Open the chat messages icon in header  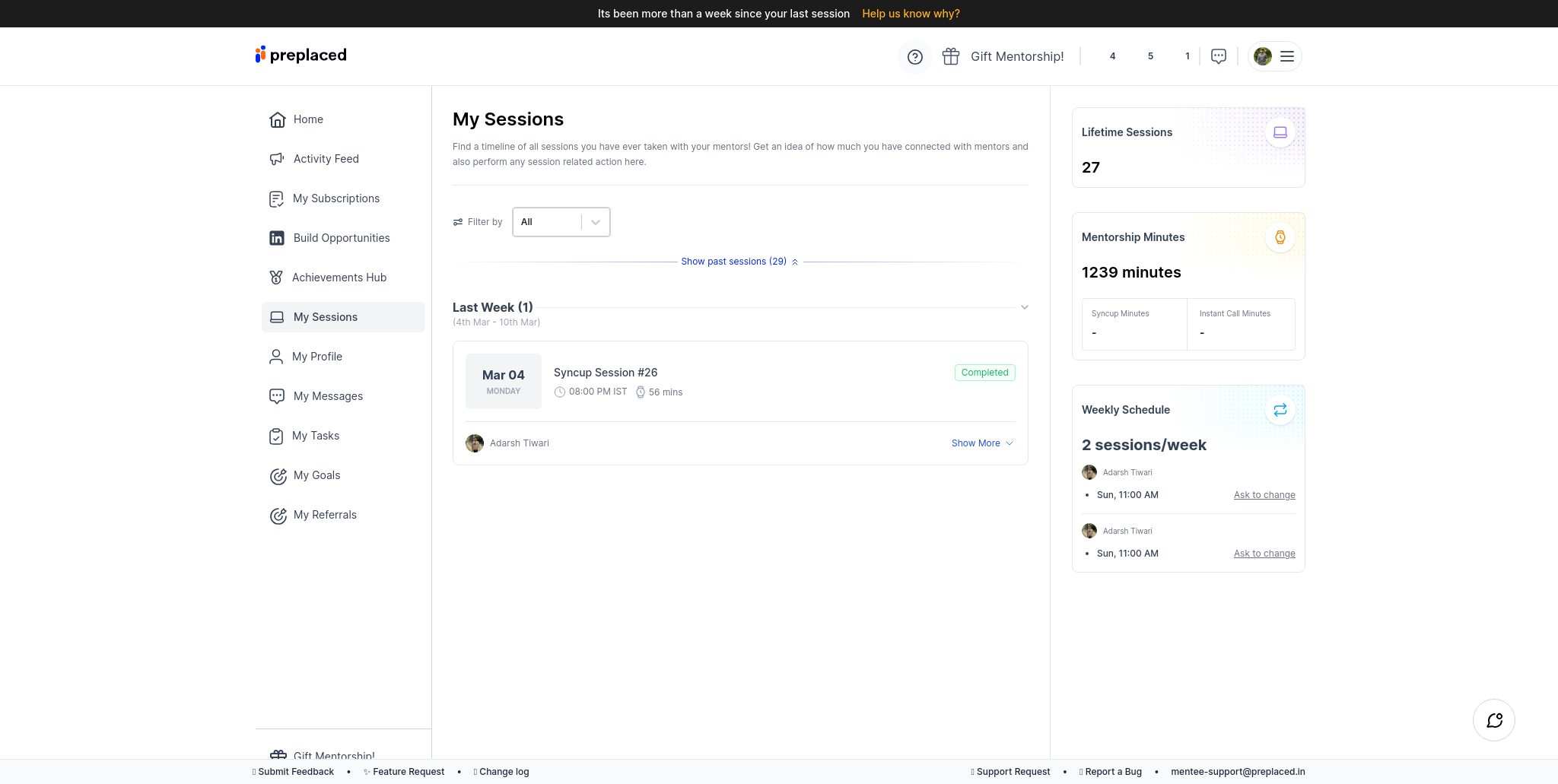pos(1219,57)
